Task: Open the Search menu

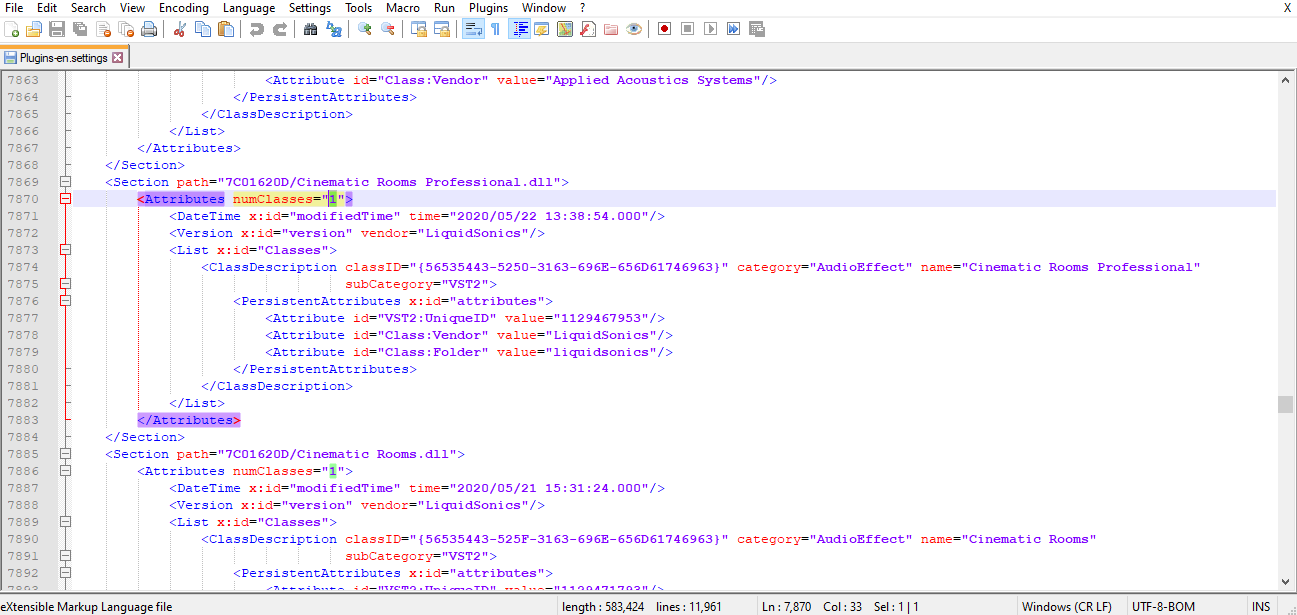Action: (88, 8)
